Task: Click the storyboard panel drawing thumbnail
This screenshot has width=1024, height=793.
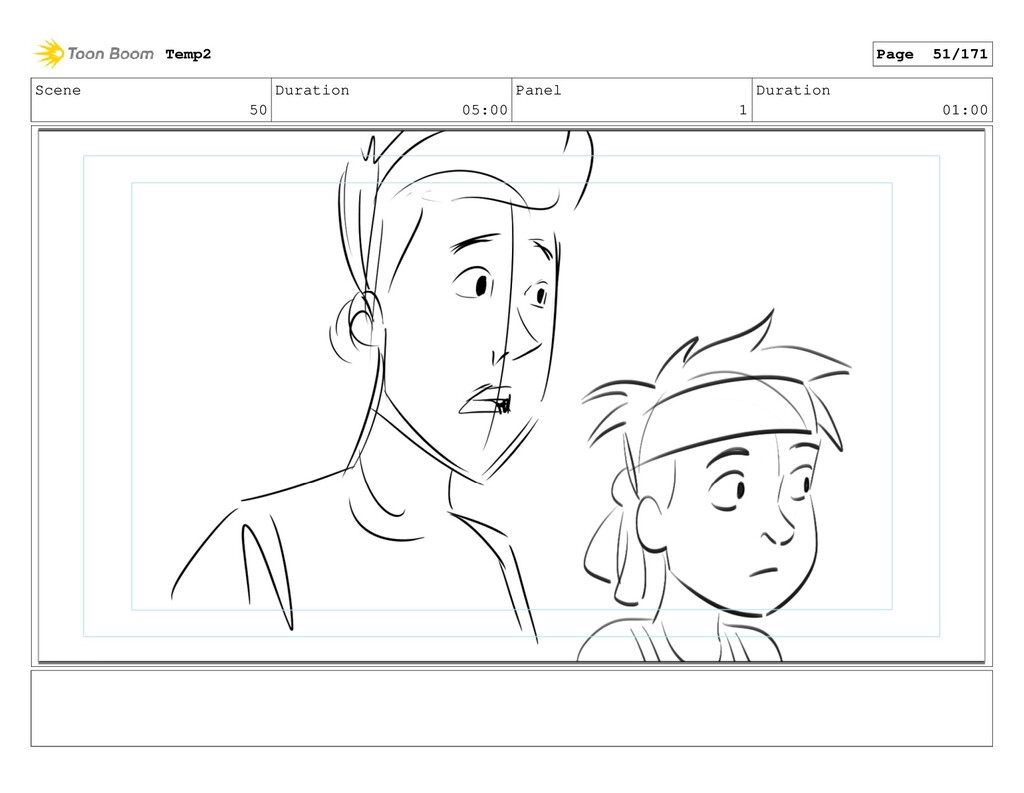Action: click(x=511, y=396)
